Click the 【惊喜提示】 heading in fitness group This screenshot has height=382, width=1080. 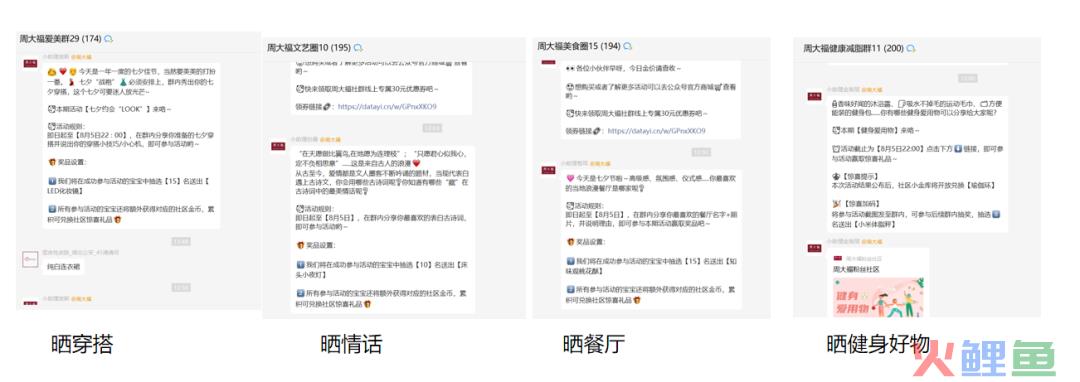pyautogui.click(x=860, y=176)
